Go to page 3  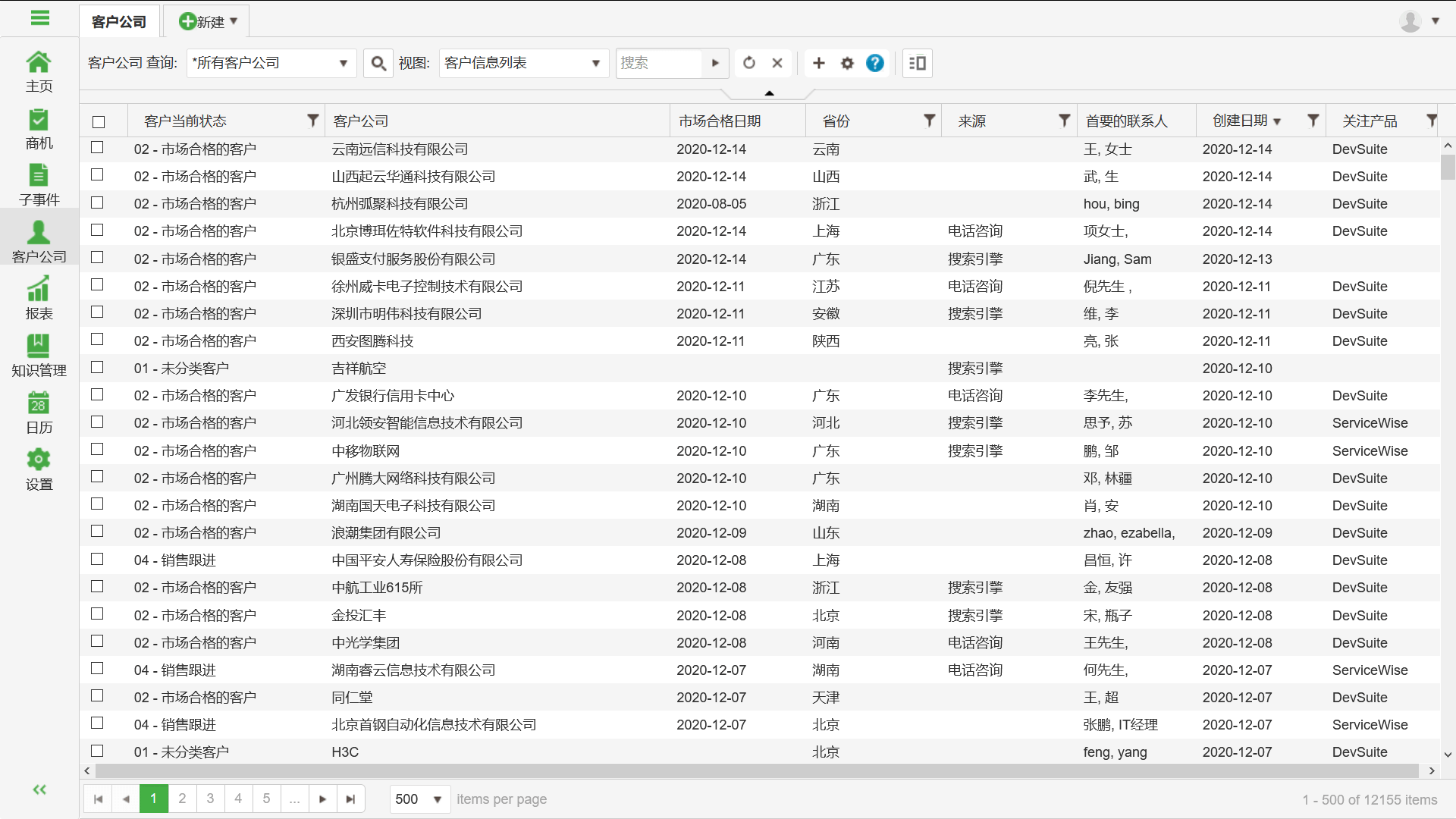click(x=210, y=799)
